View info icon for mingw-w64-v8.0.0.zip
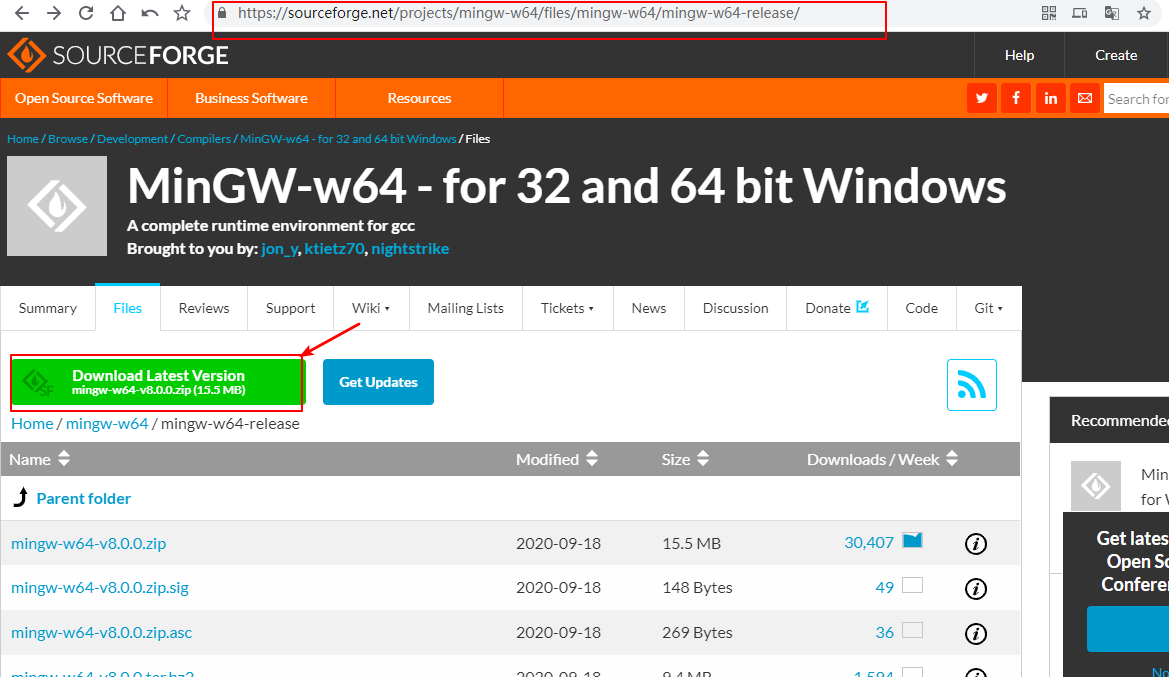1169x677 pixels. click(x=976, y=544)
